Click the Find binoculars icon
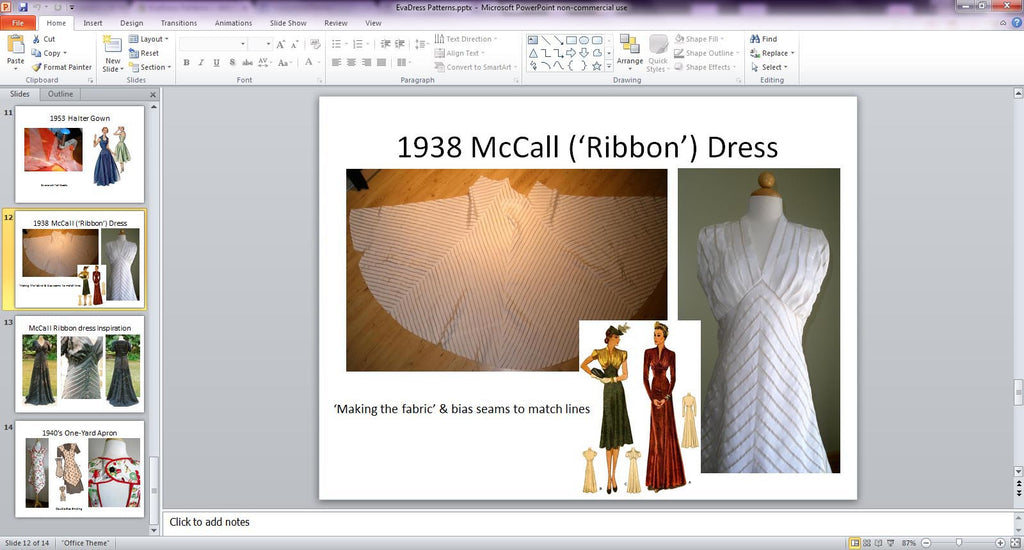1024x550 pixels. pos(755,39)
